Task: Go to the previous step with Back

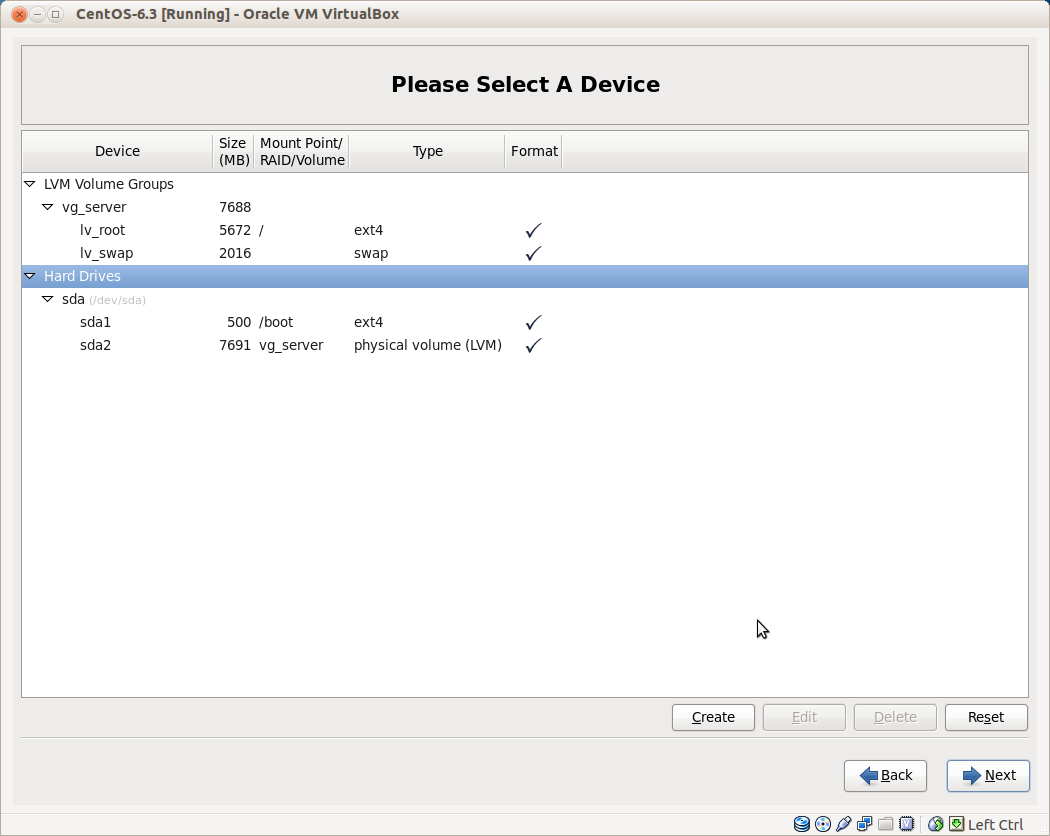Action: point(885,776)
